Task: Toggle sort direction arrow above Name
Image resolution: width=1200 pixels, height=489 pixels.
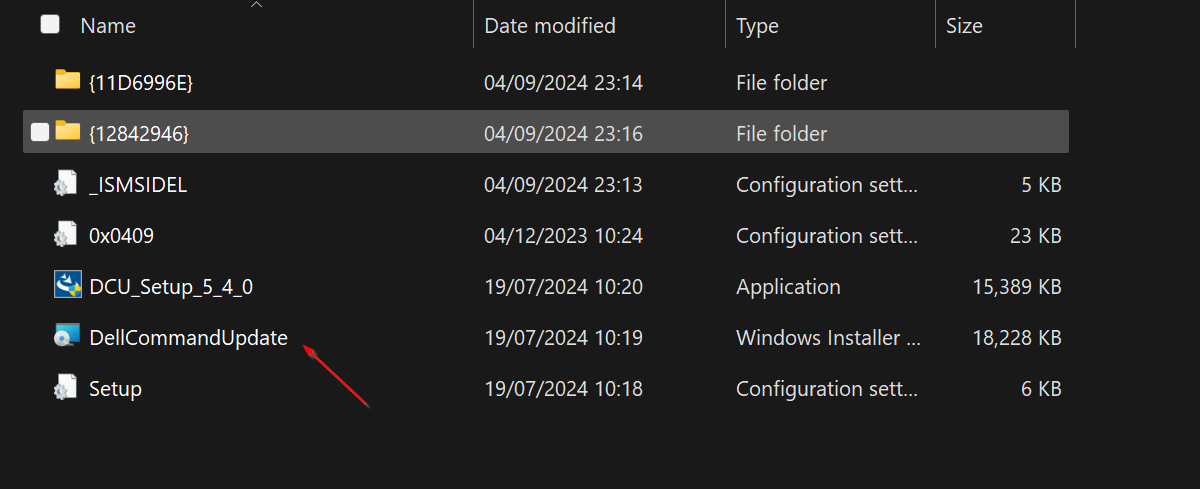Action: click(x=257, y=5)
